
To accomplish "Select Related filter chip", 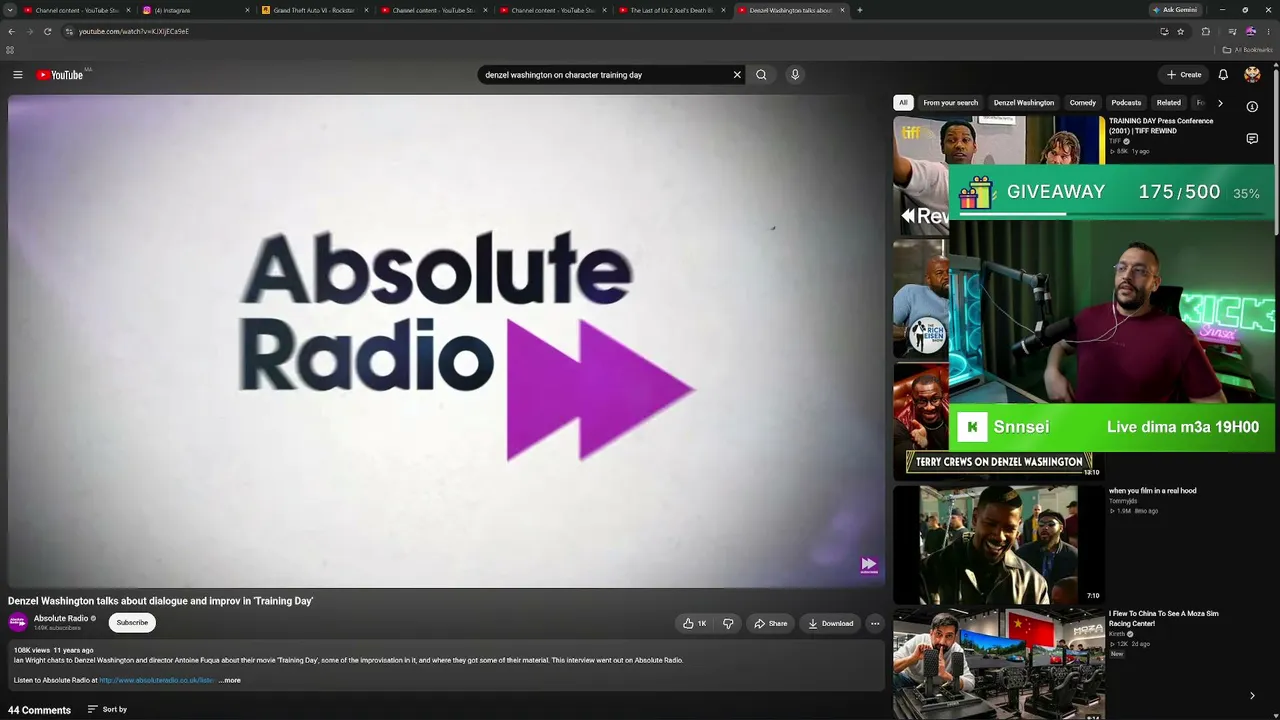I will (x=1169, y=103).
